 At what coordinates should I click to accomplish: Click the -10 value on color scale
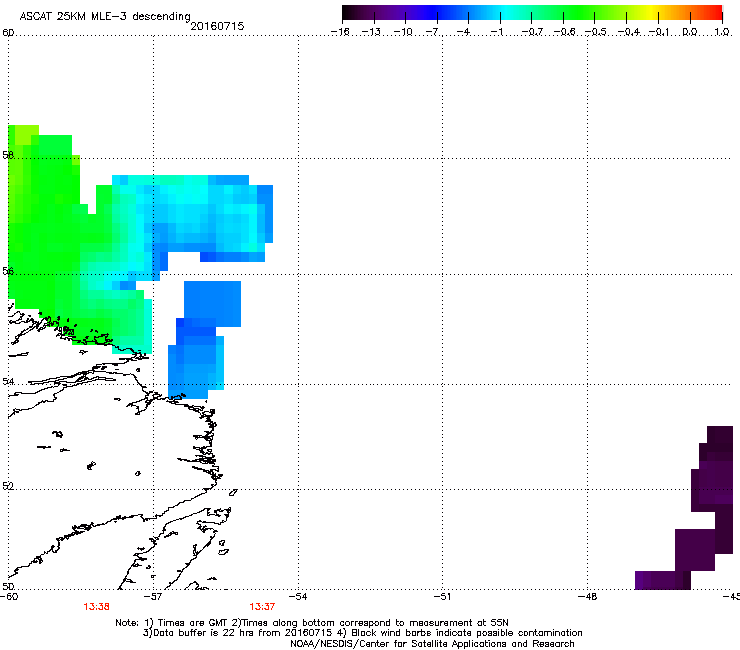403,32
